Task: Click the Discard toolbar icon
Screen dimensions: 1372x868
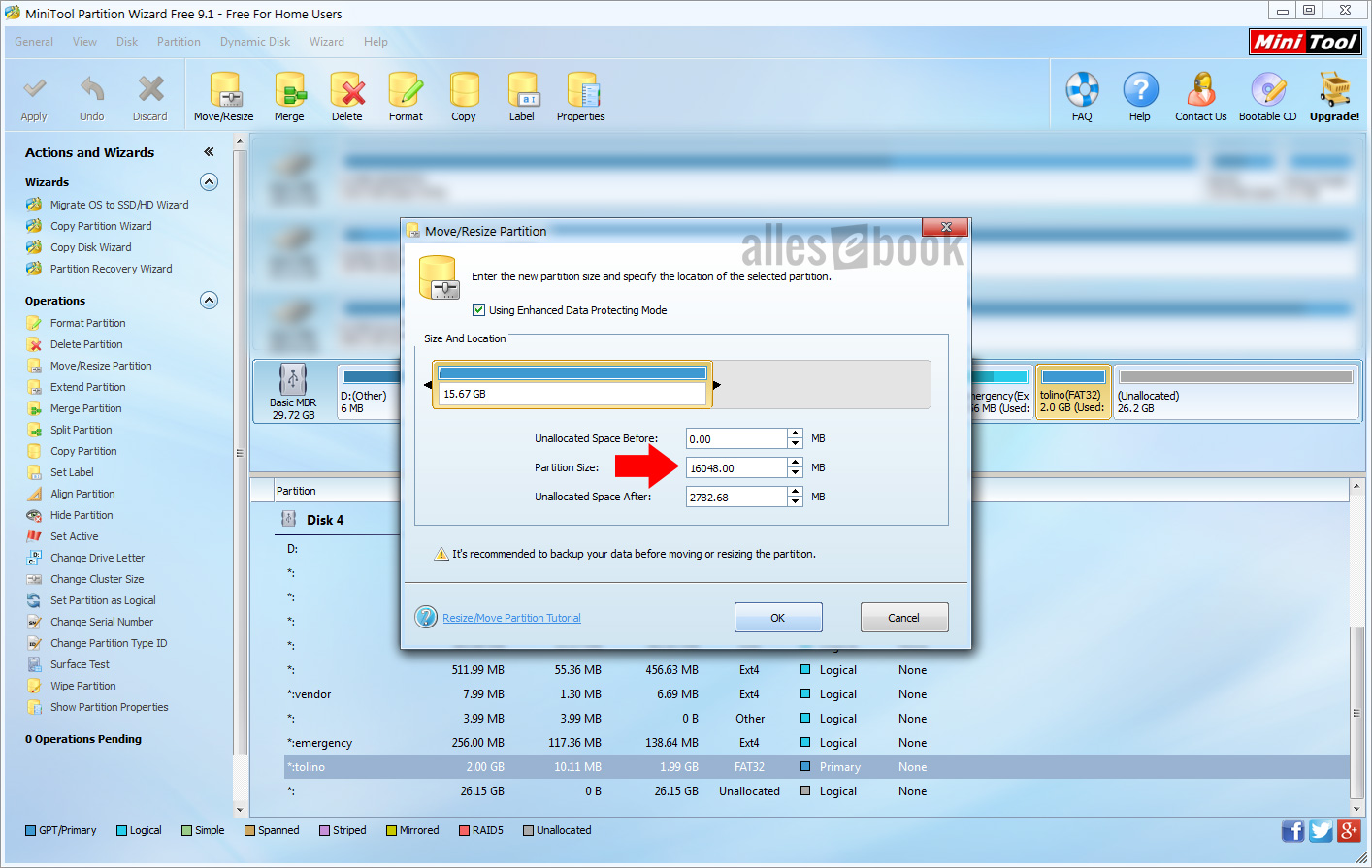Action: click(150, 97)
